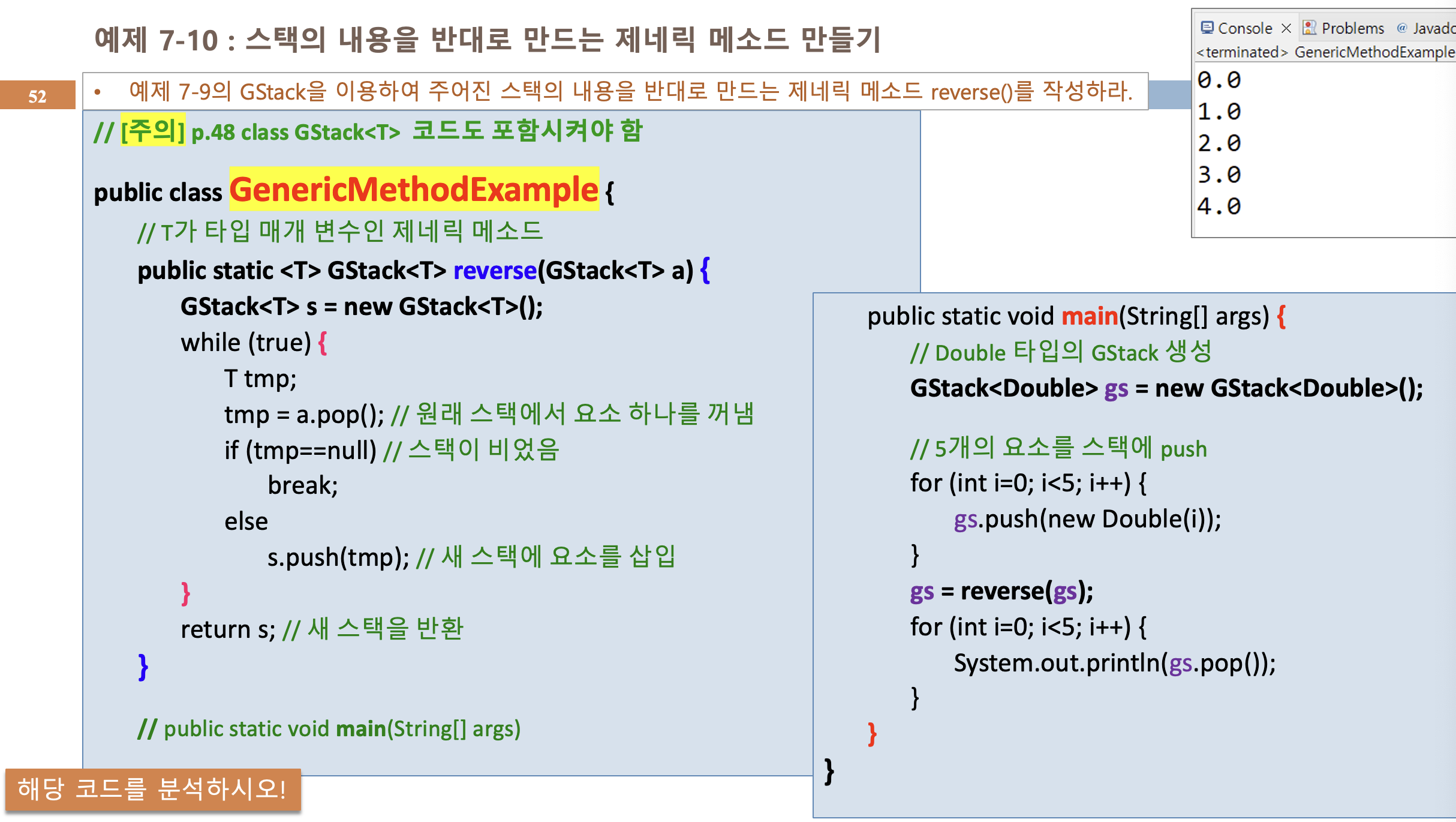Image resolution: width=1456 pixels, height=822 pixels.
Task: Click the commented main(String[] args) line
Action: [x=329, y=728]
